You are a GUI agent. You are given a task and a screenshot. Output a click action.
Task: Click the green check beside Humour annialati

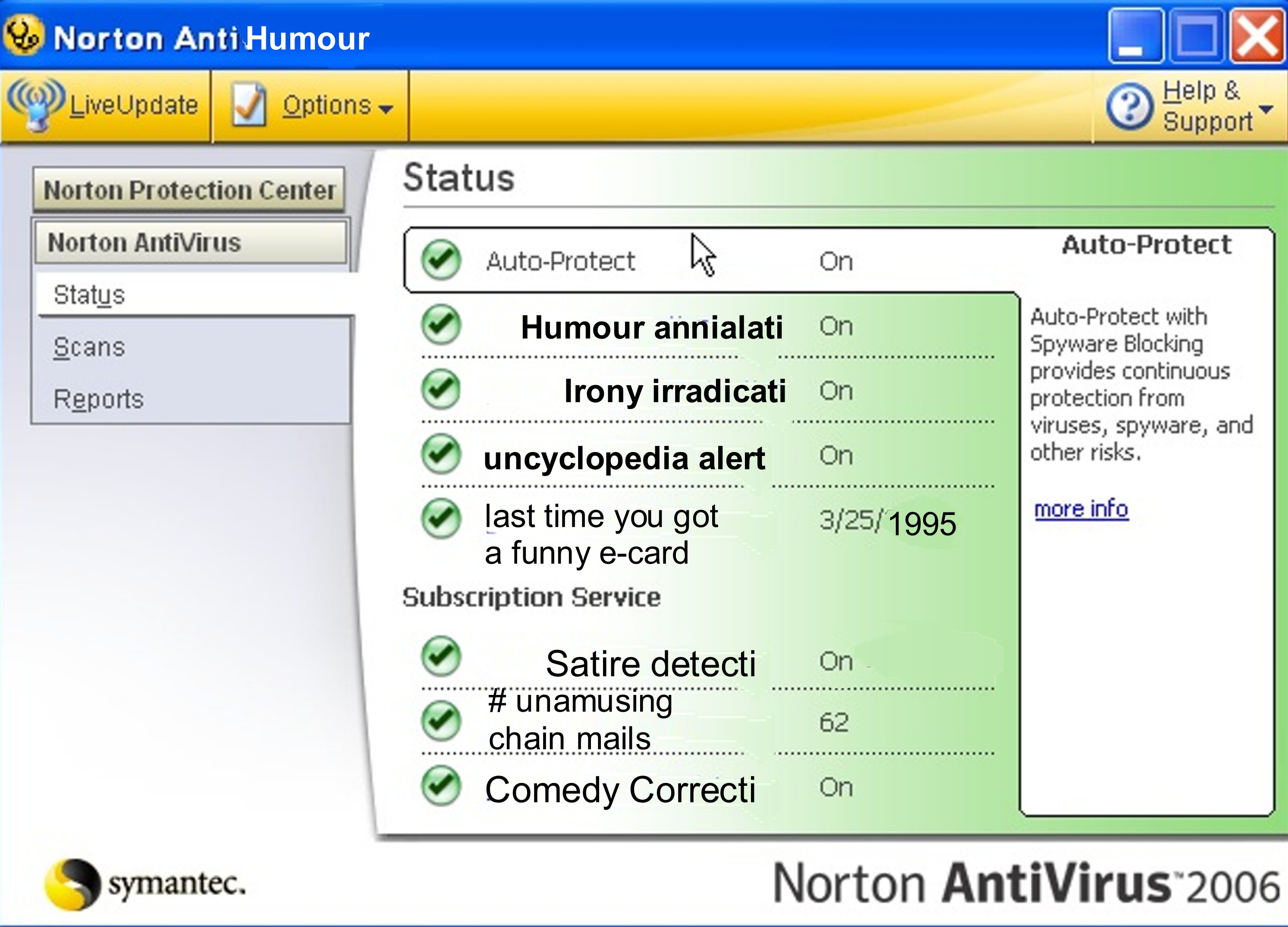[x=441, y=325]
